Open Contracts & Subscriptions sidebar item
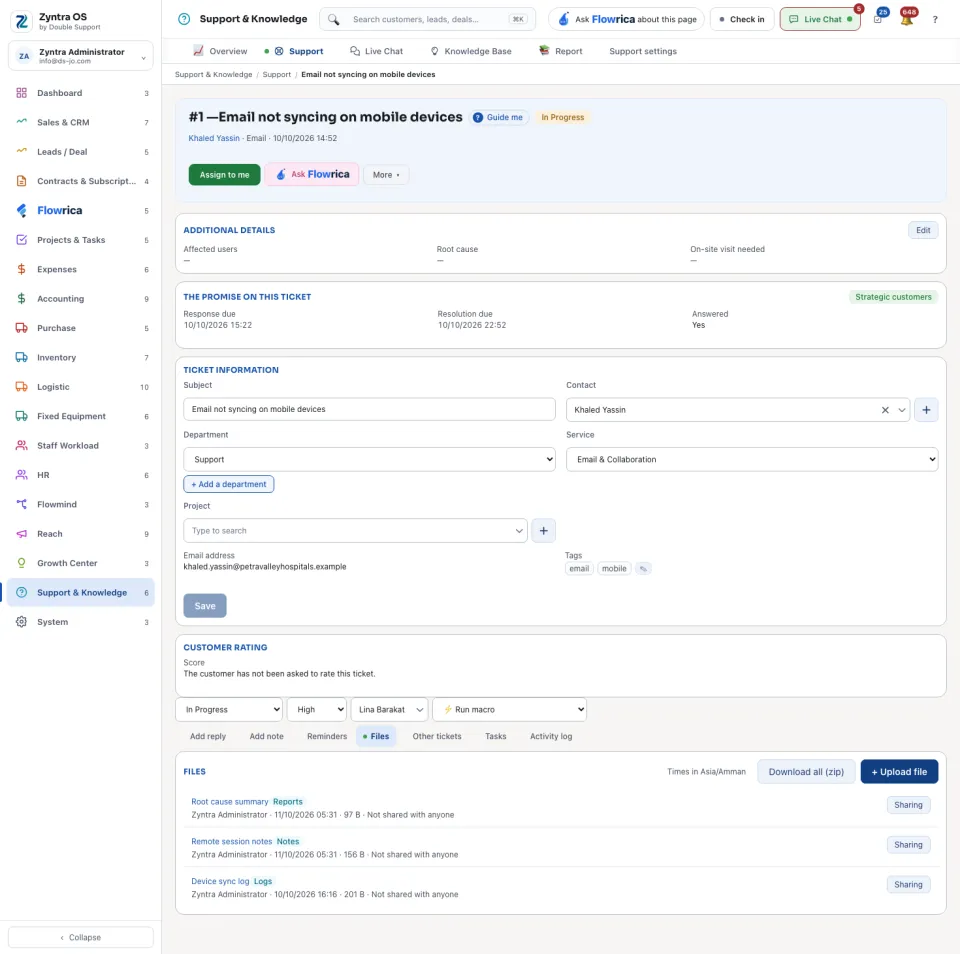 (81, 181)
